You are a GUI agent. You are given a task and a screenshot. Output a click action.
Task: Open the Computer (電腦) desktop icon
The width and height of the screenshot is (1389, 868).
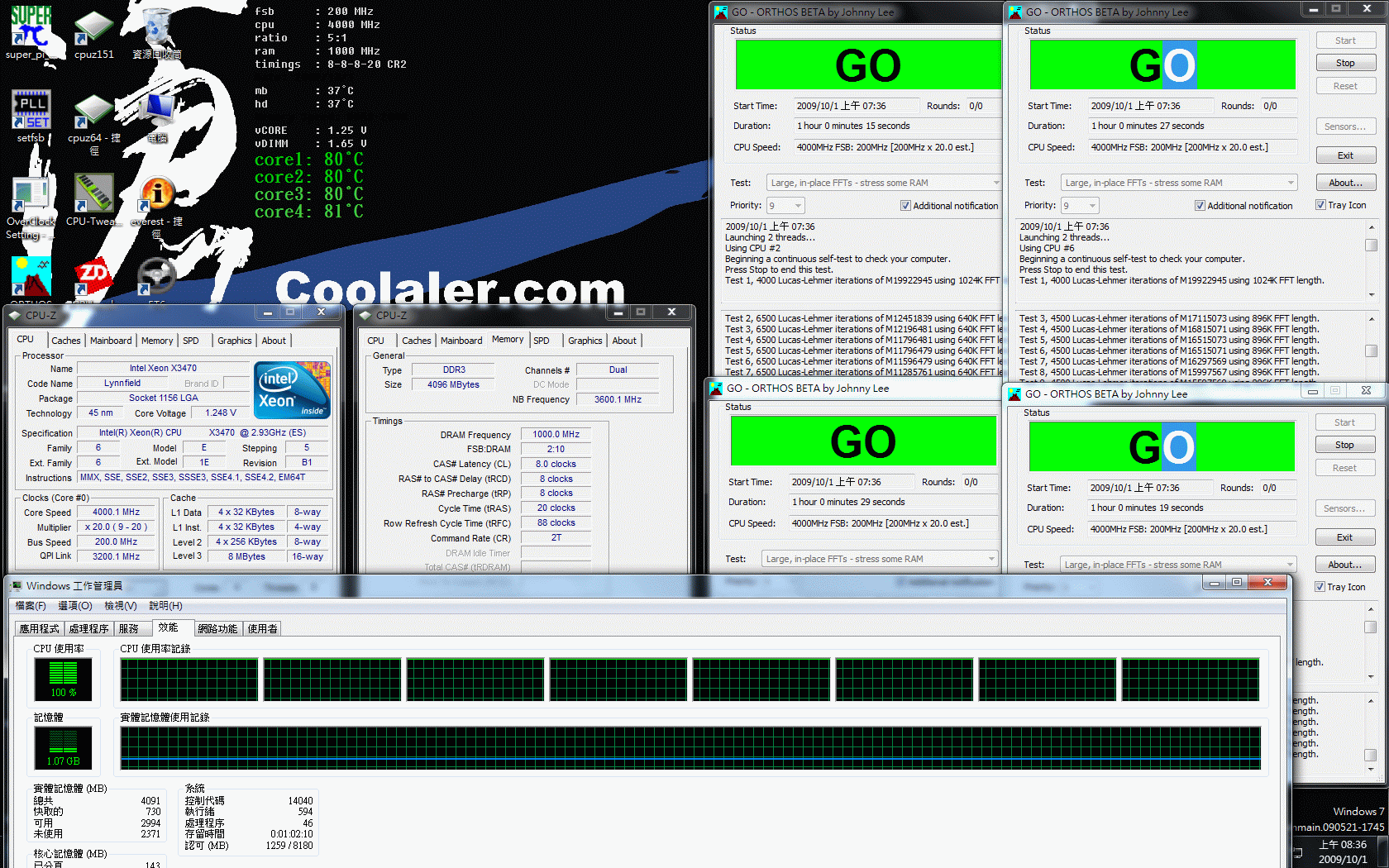(x=157, y=116)
